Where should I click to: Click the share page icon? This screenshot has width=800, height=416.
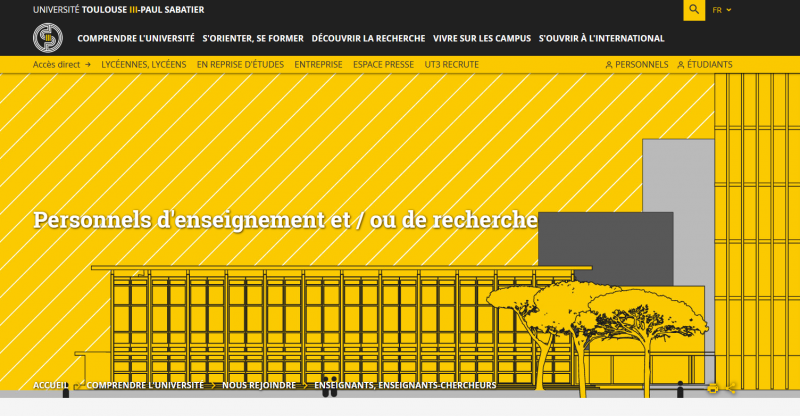tap(732, 388)
